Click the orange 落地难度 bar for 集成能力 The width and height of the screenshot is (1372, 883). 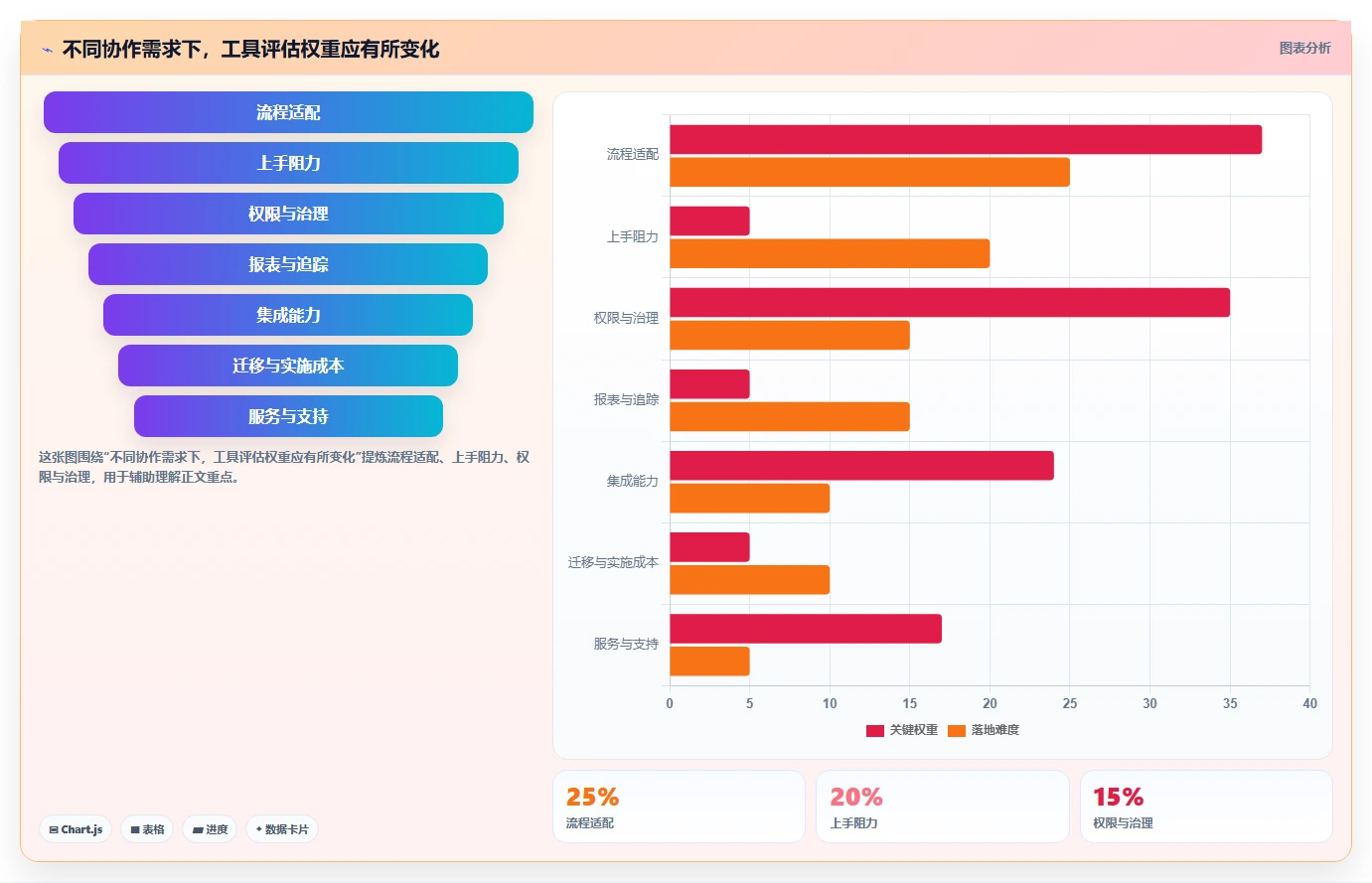pos(749,499)
